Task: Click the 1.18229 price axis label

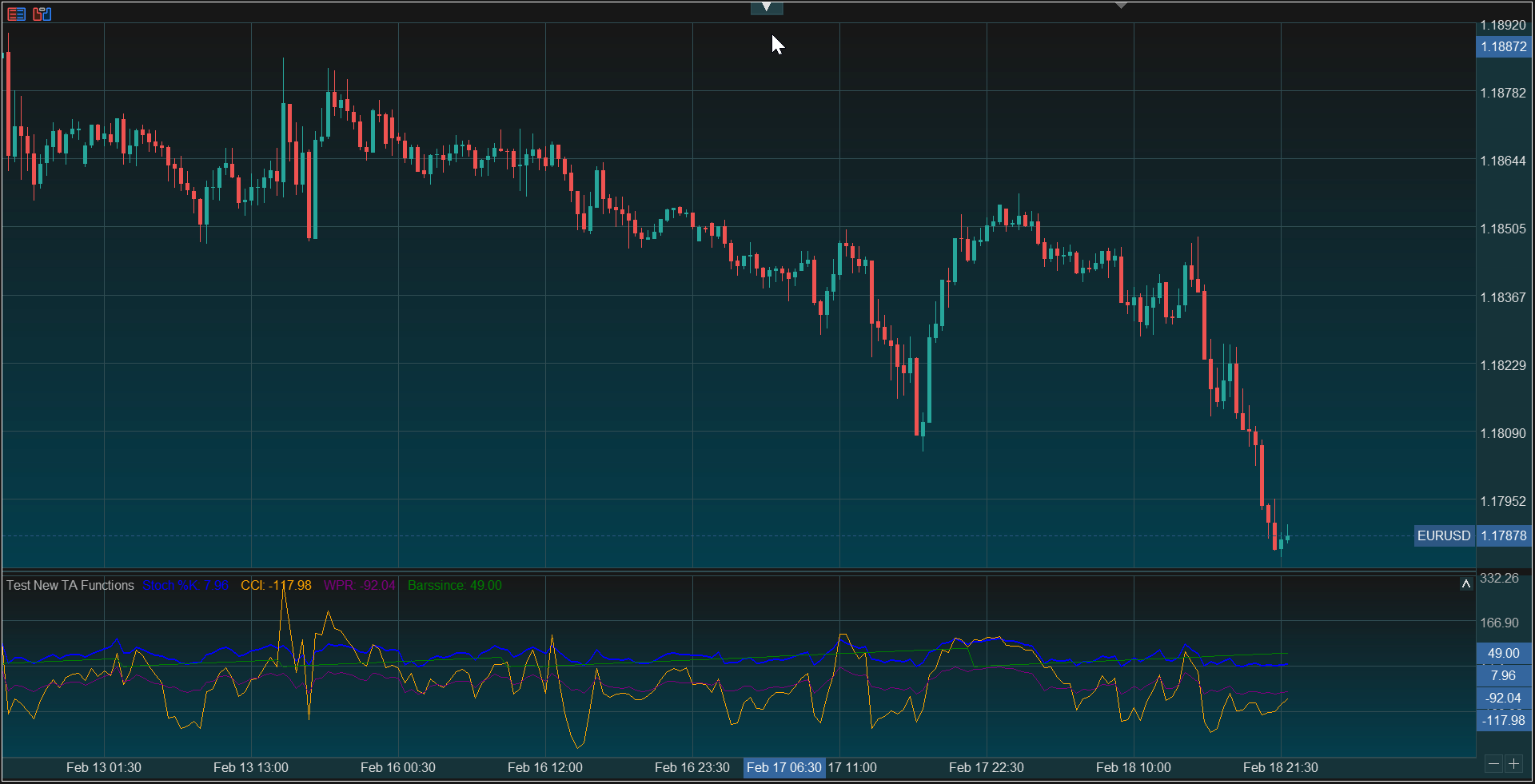Action: (1503, 365)
